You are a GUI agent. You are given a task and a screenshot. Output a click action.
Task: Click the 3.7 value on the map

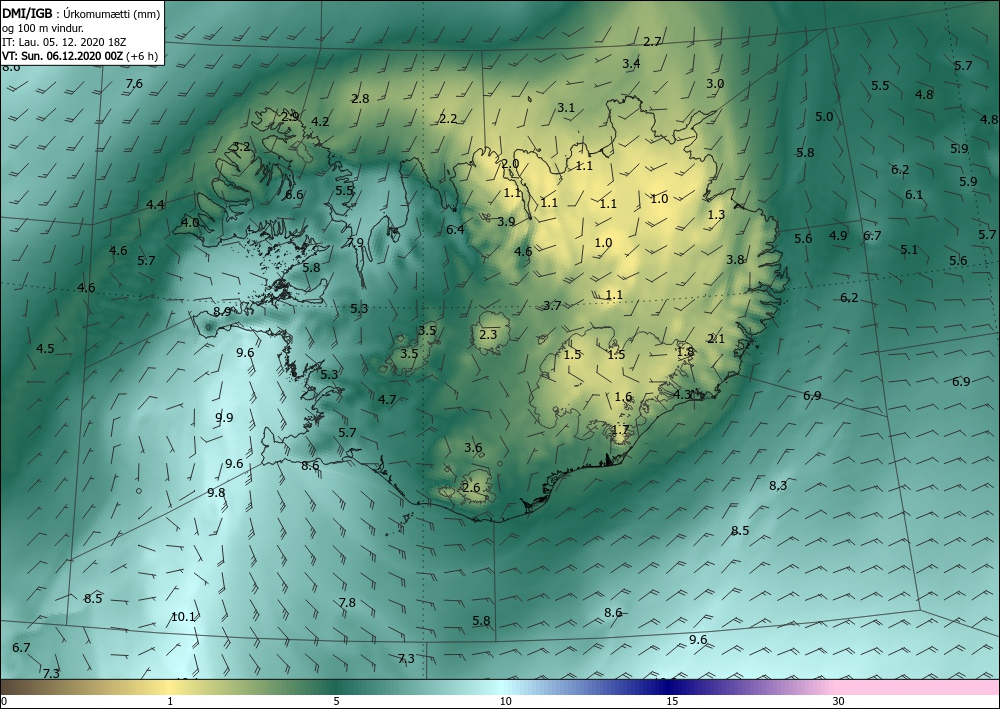[552, 306]
